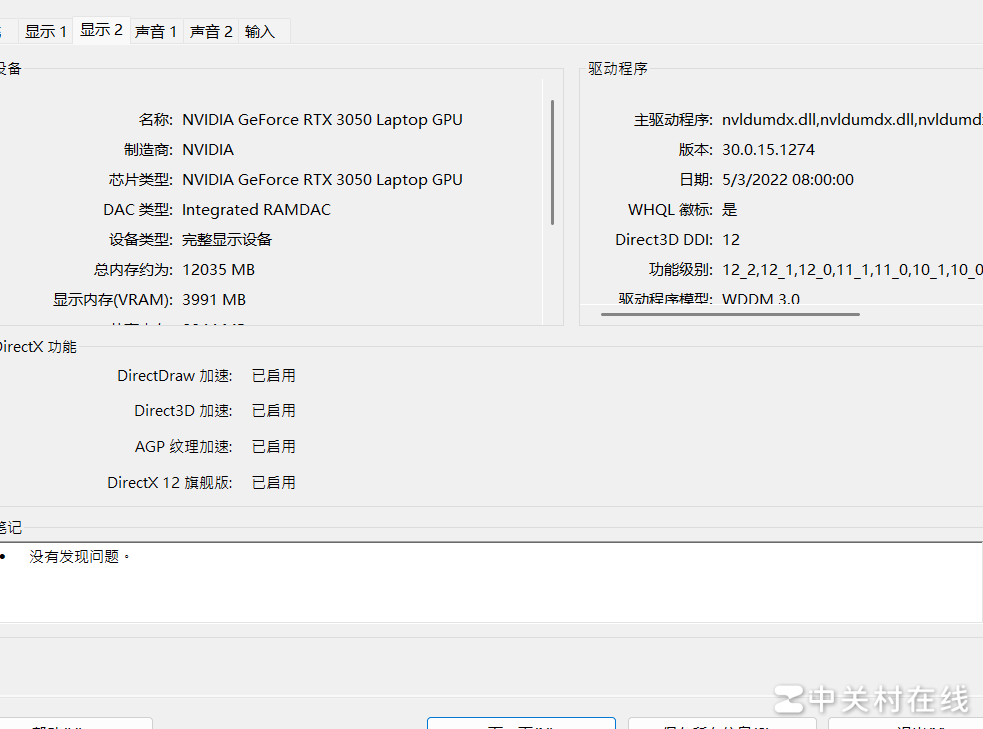Click the 保存所有信息 button
The image size is (983, 729).
721,724
